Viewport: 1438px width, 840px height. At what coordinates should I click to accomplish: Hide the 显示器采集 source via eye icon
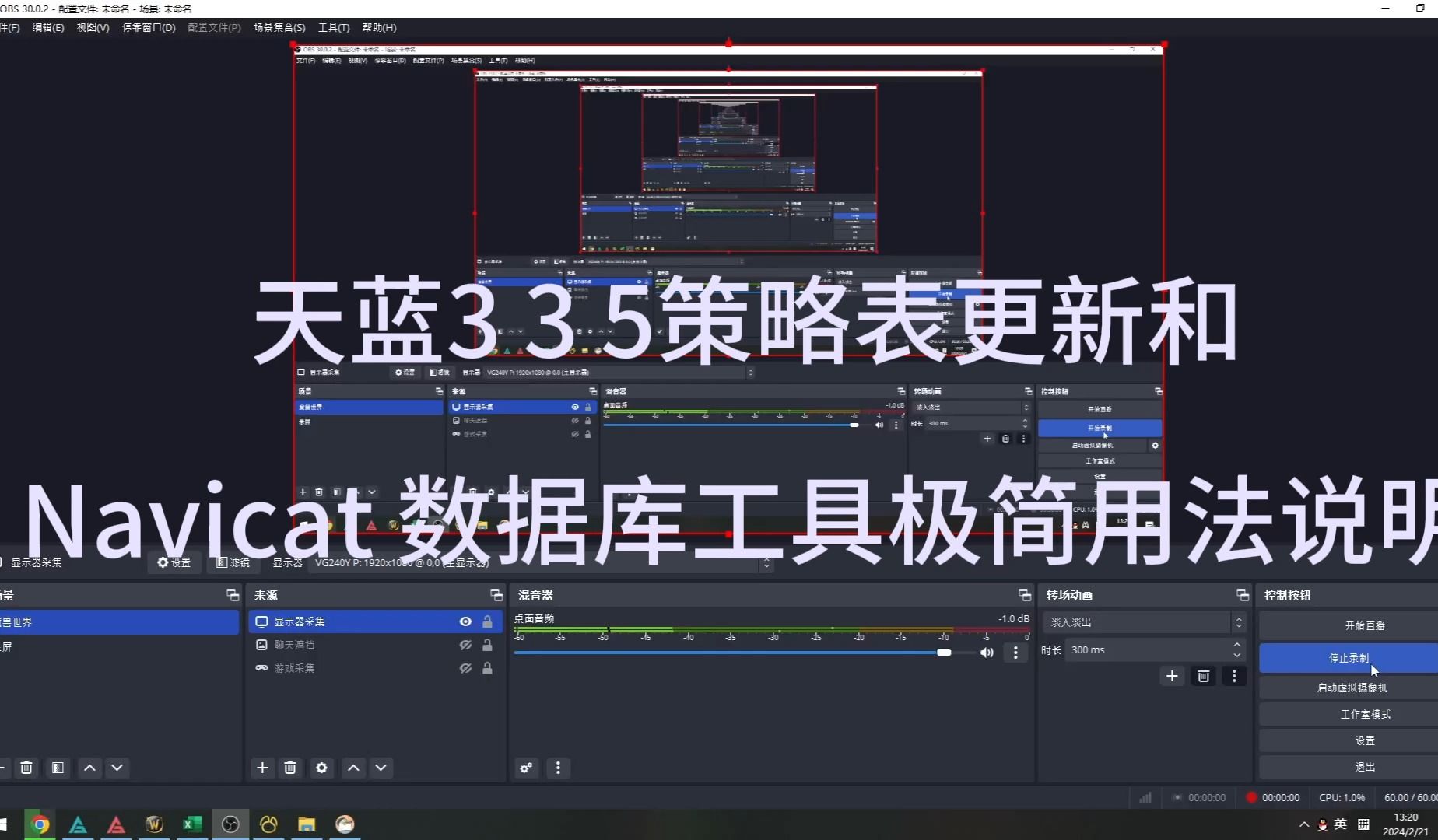(465, 621)
